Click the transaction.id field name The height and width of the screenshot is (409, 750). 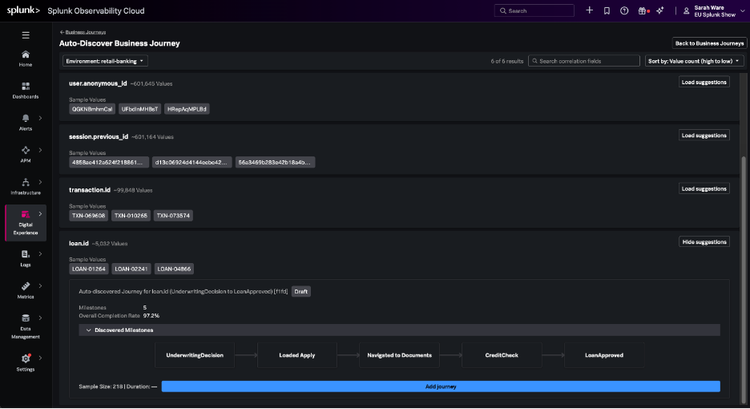(x=89, y=190)
